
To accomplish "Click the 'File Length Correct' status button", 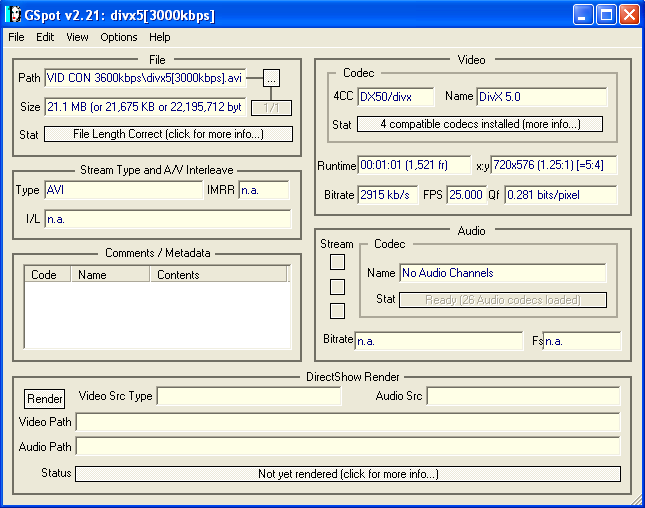I will [x=169, y=134].
